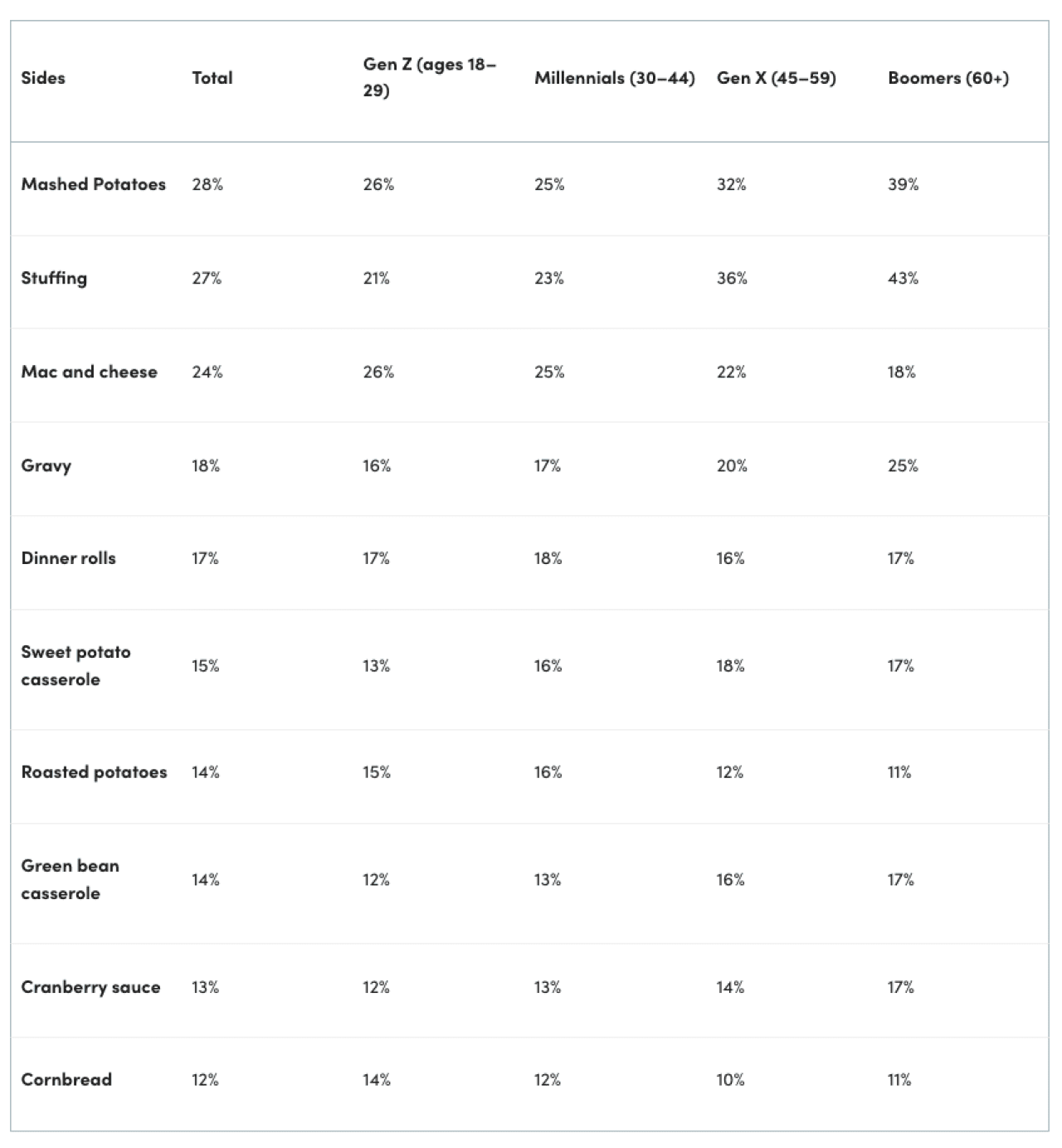Image resolution: width=1062 pixels, height=1148 pixels.
Task: Select the 39% Boomers Mashed Potatoes value
Action: pyautogui.click(x=903, y=184)
